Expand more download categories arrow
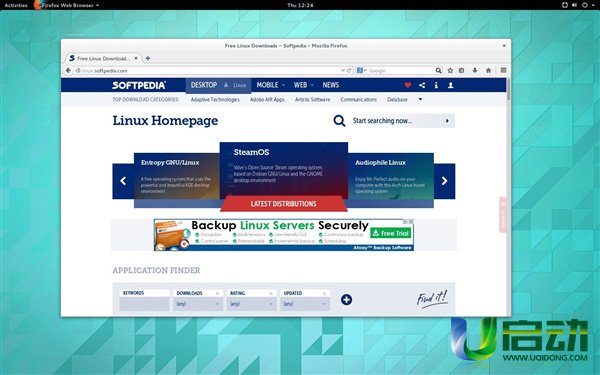 point(420,99)
